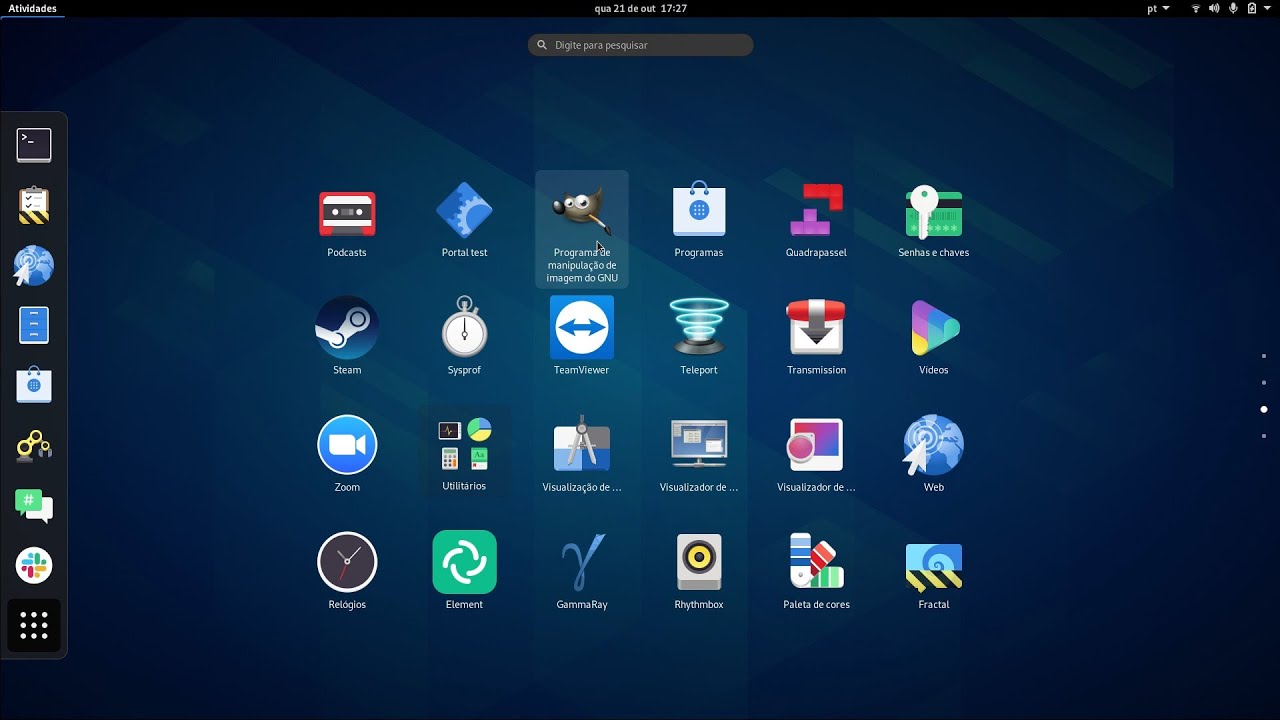
Task: Launch Web browser from the app grid
Action: pyautogui.click(x=934, y=455)
